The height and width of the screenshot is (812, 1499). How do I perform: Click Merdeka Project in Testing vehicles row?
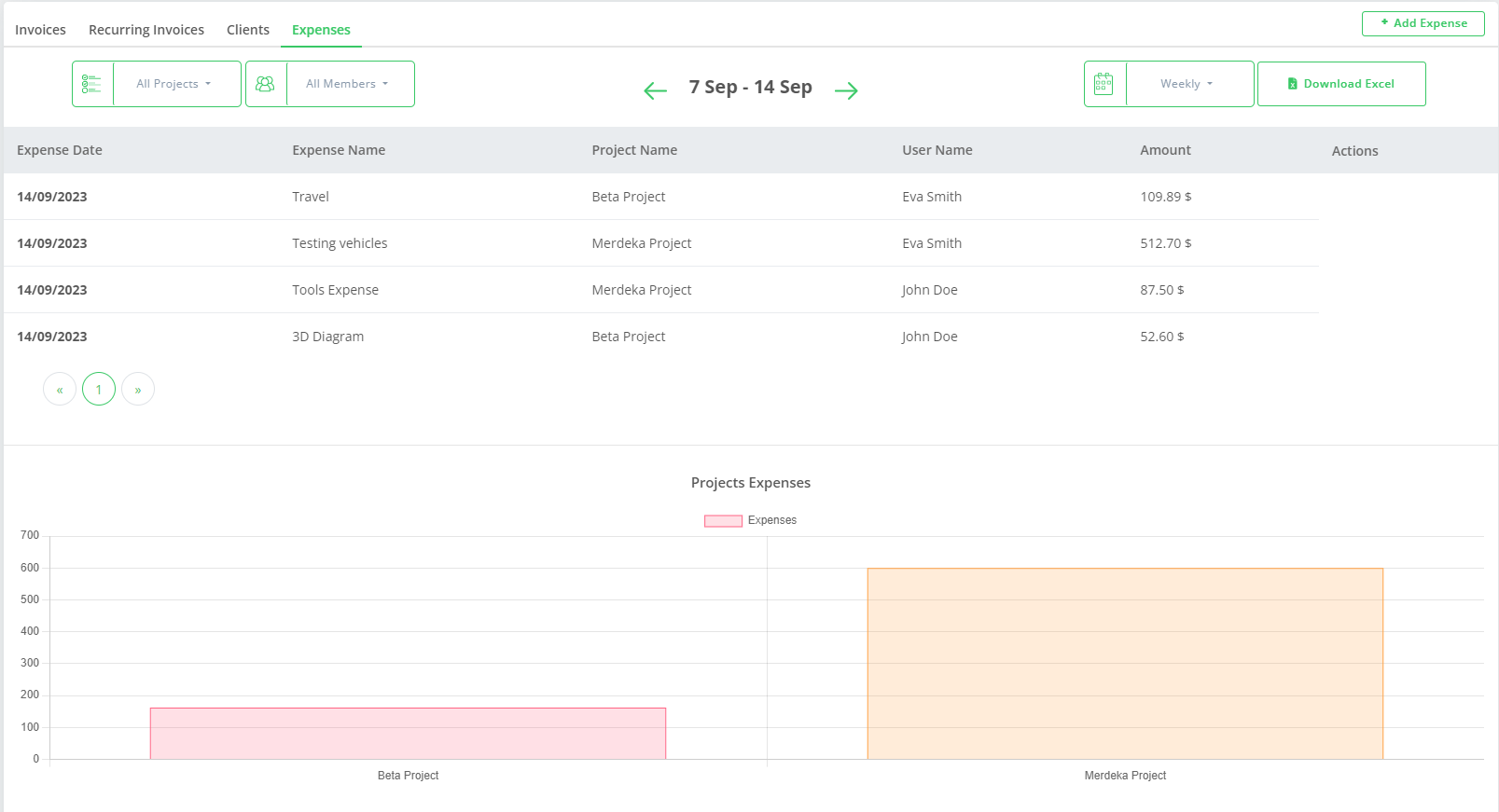tap(642, 243)
